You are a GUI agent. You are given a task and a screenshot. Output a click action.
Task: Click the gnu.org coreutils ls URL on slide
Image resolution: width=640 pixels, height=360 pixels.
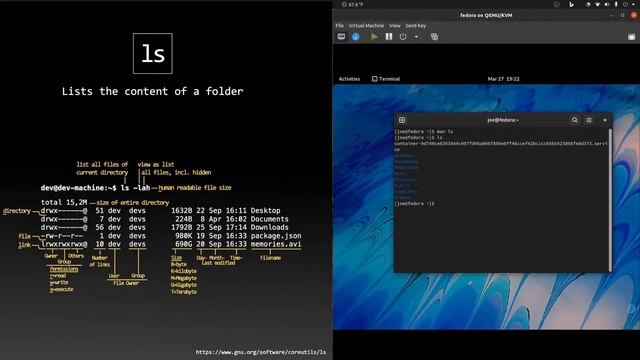(261, 352)
